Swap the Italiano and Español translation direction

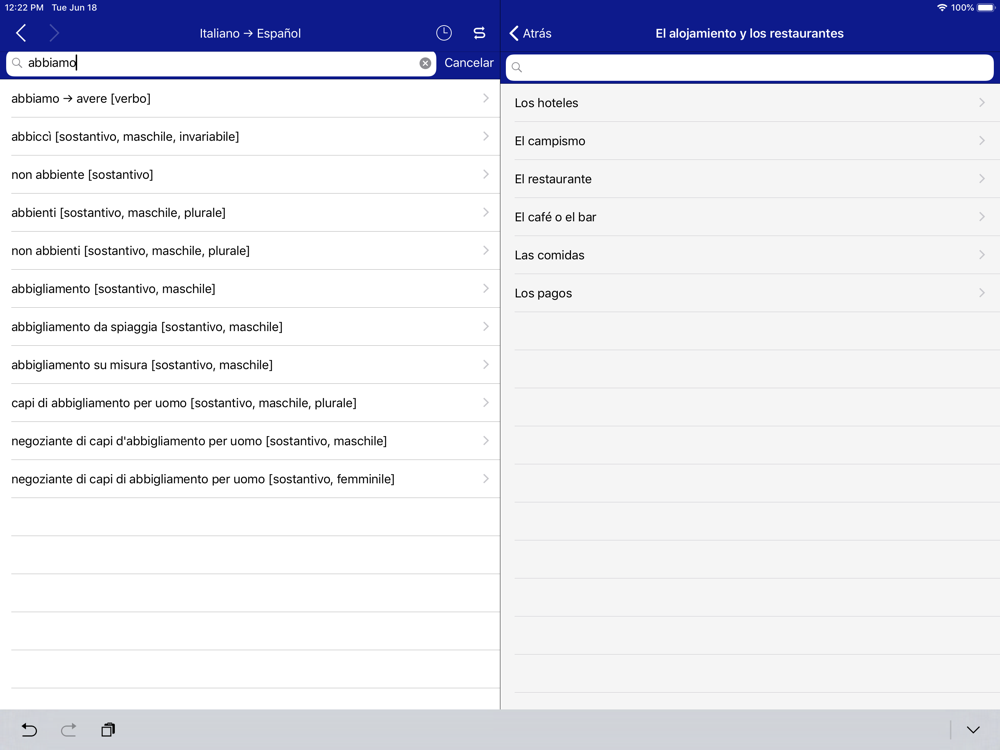(480, 33)
